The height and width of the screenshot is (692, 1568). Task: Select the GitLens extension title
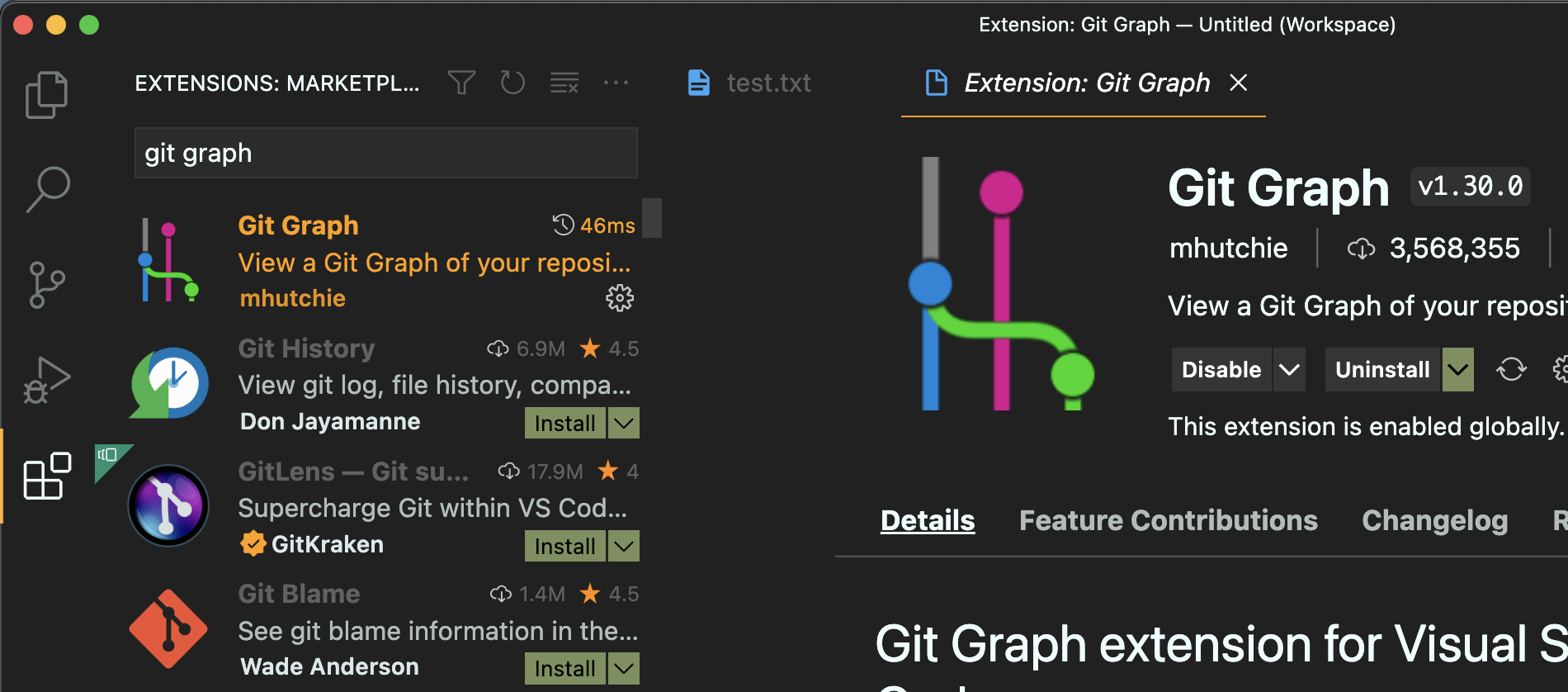[x=353, y=472]
